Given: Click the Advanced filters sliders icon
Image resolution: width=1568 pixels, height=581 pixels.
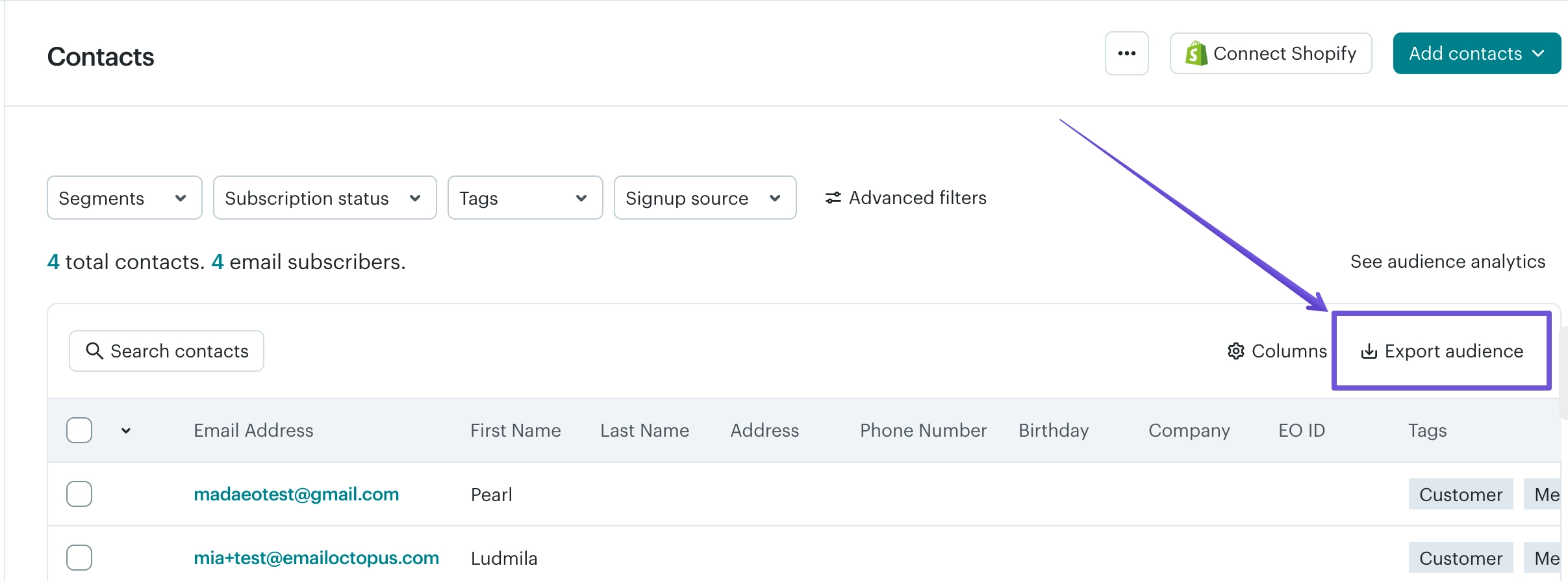Looking at the screenshot, I should [833, 198].
